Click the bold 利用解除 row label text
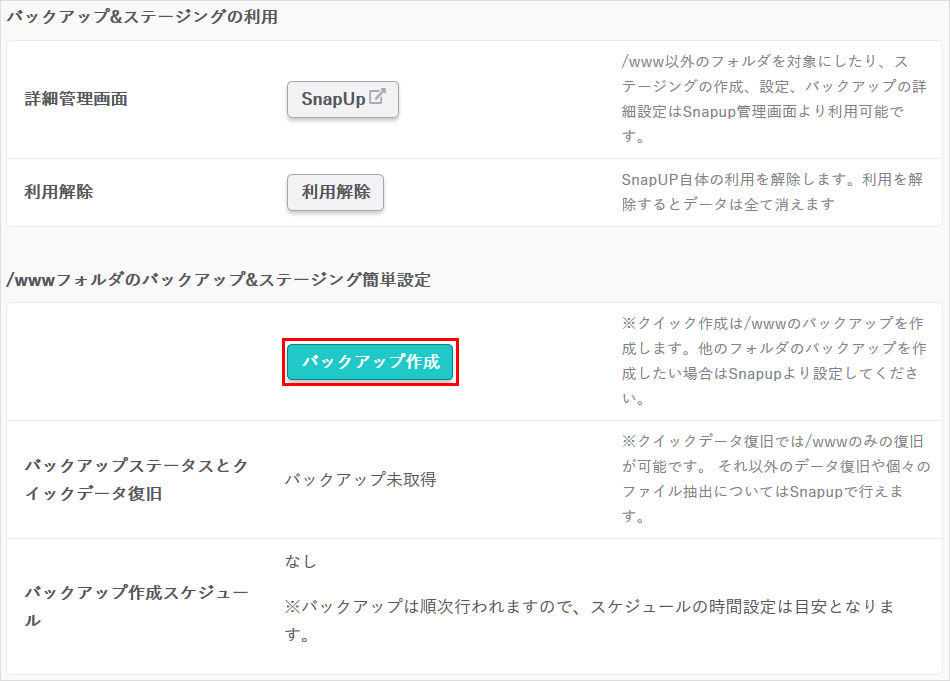This screenshot has height=681, width=950. tap(59, 192)
